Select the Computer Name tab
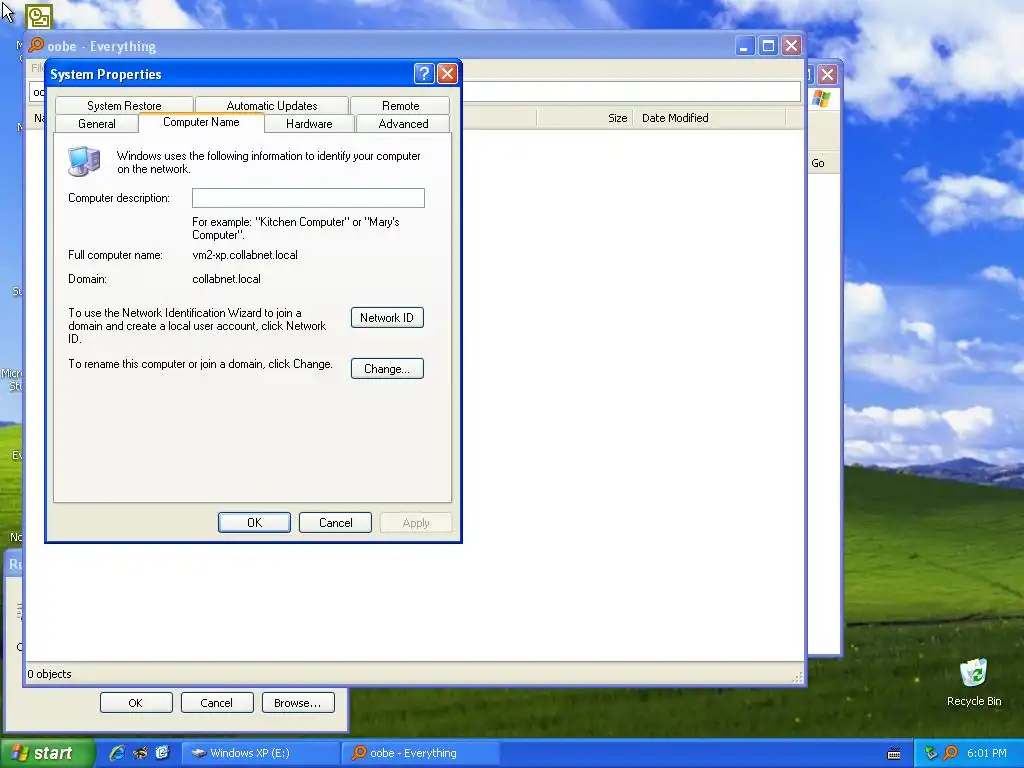This screenshot has width=1024, height=768. point(201,122)
